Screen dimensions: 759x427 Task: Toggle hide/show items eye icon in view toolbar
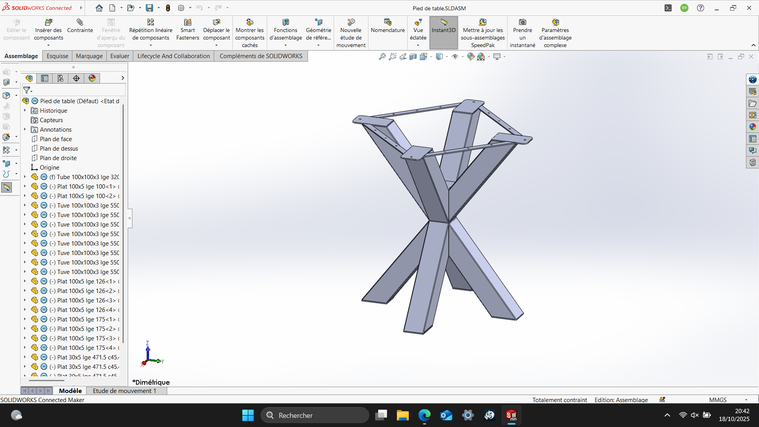click(456, 57)
